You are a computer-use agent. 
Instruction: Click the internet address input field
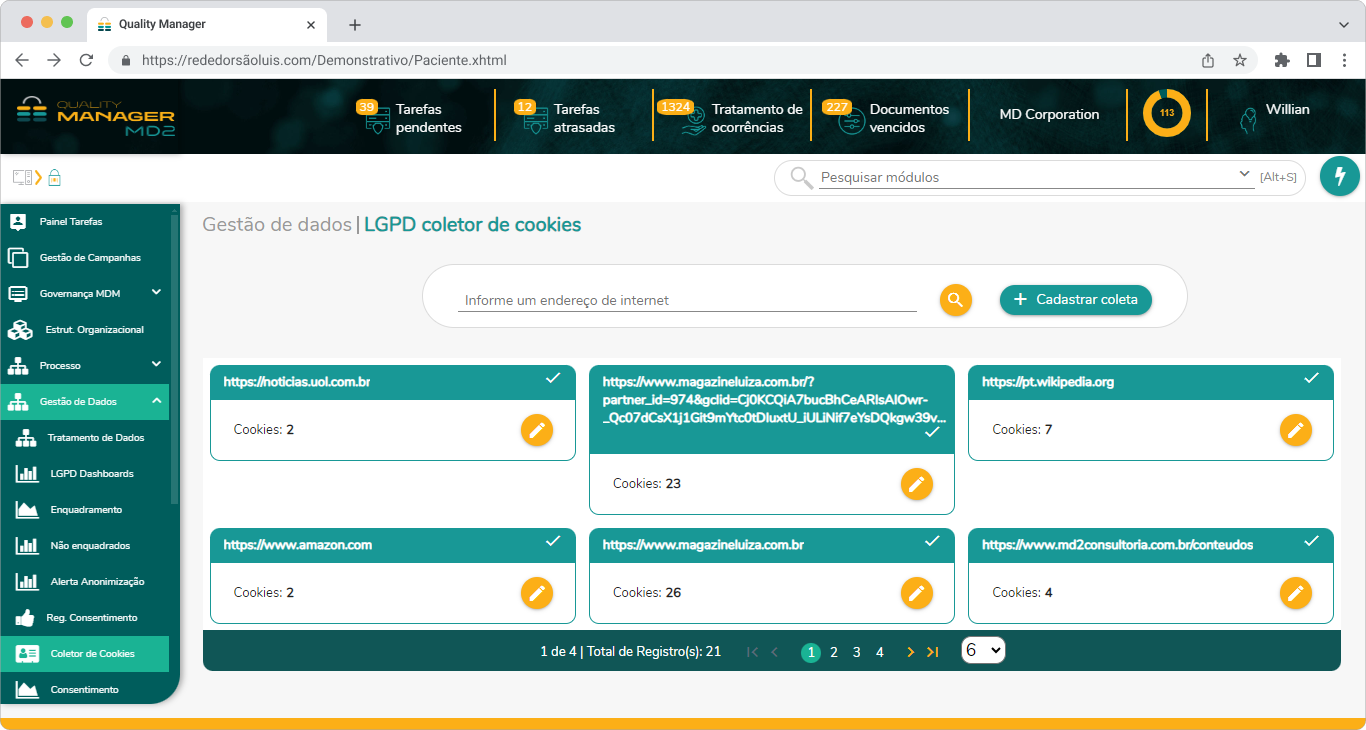coord(687,300)
